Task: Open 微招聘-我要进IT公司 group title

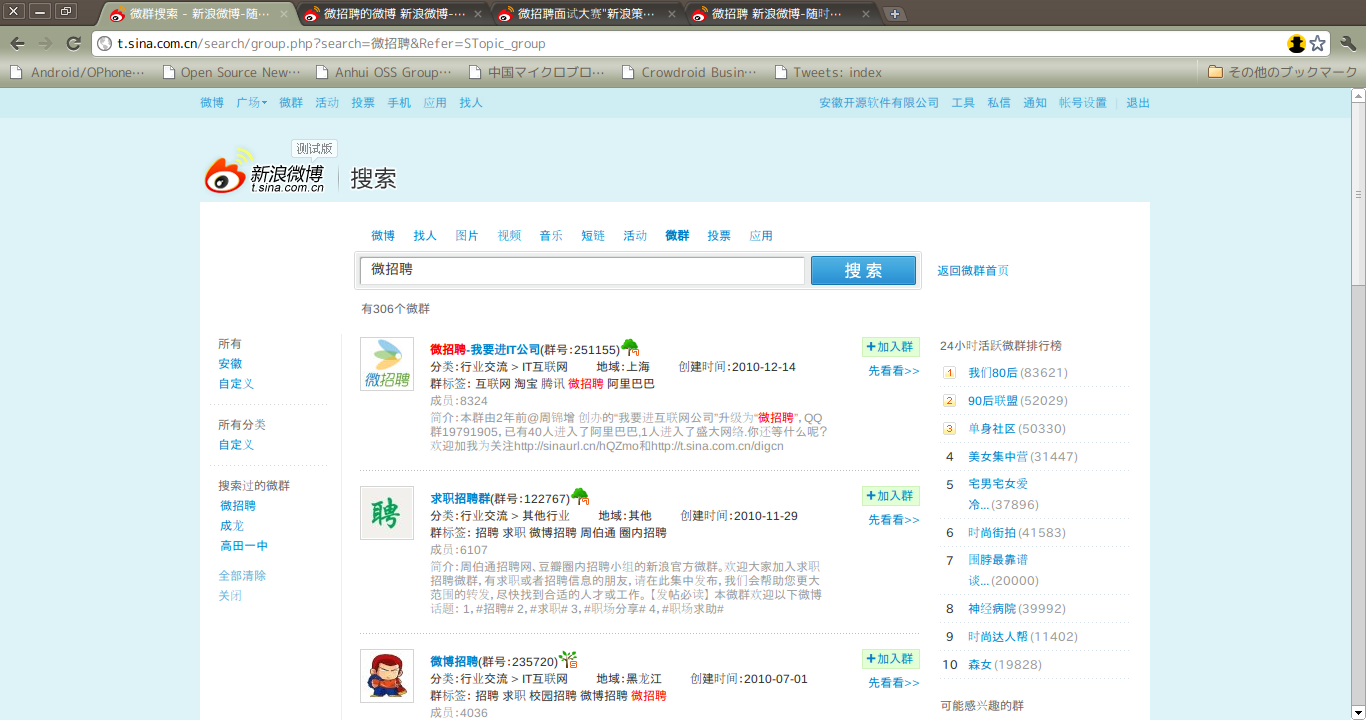Action: pyautogui.click(x=485, y=350)
